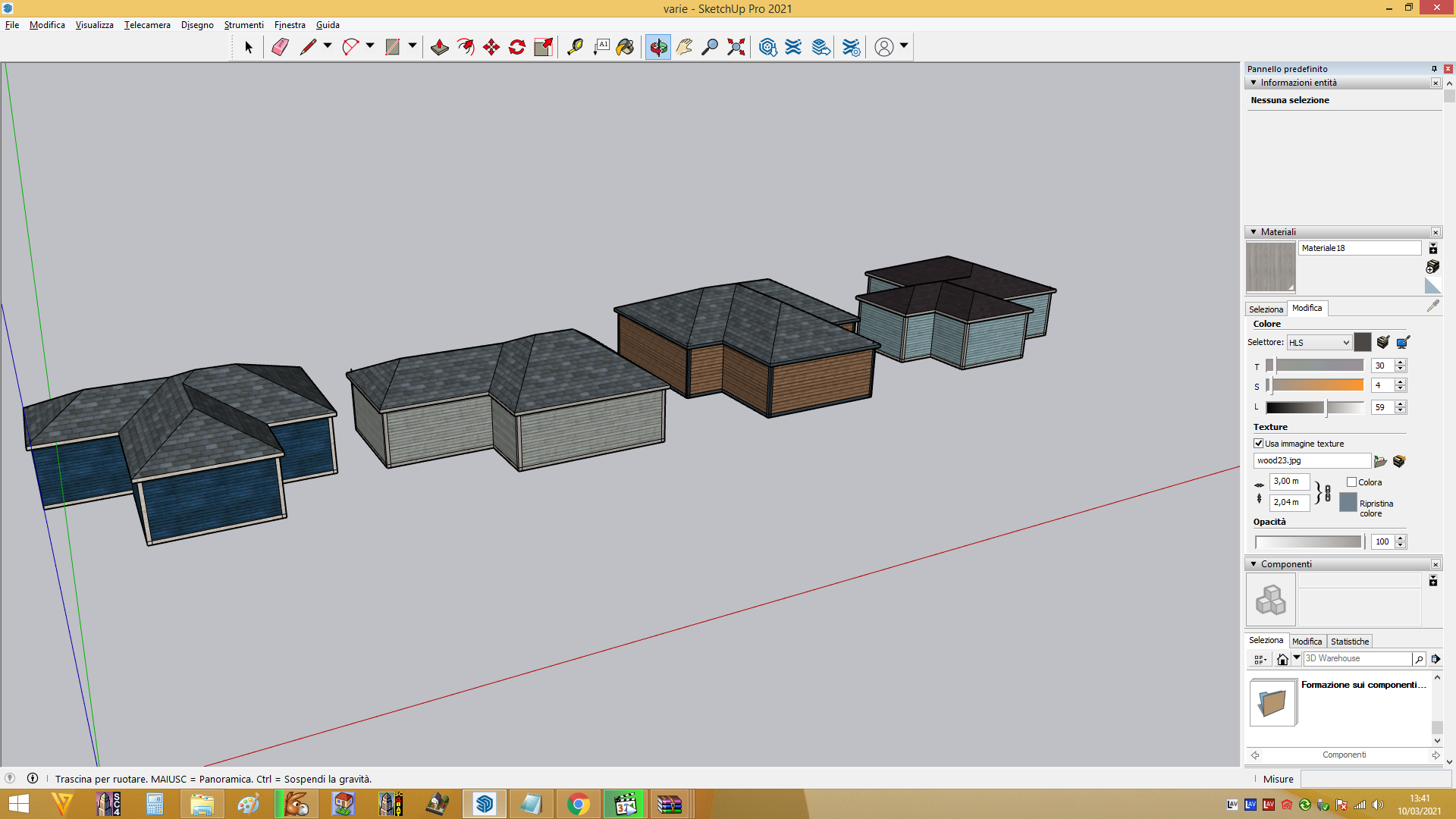
Task: Pick the Tape Measure tool
Action: coord(575,47)
